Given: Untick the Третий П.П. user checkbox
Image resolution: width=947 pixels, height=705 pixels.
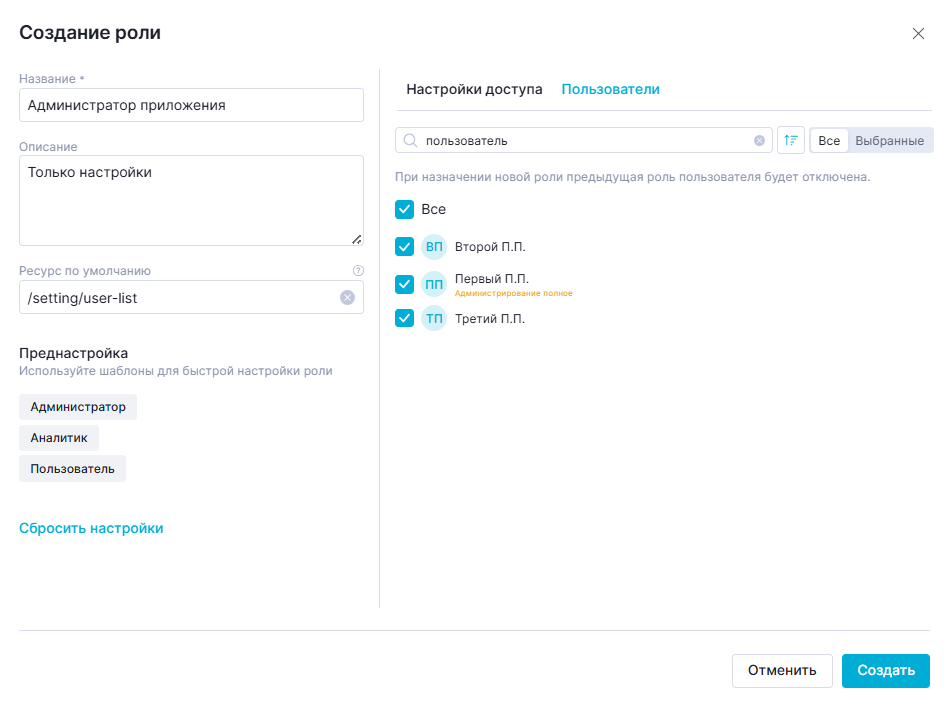Looking at the screenshot, I should 404,319.
